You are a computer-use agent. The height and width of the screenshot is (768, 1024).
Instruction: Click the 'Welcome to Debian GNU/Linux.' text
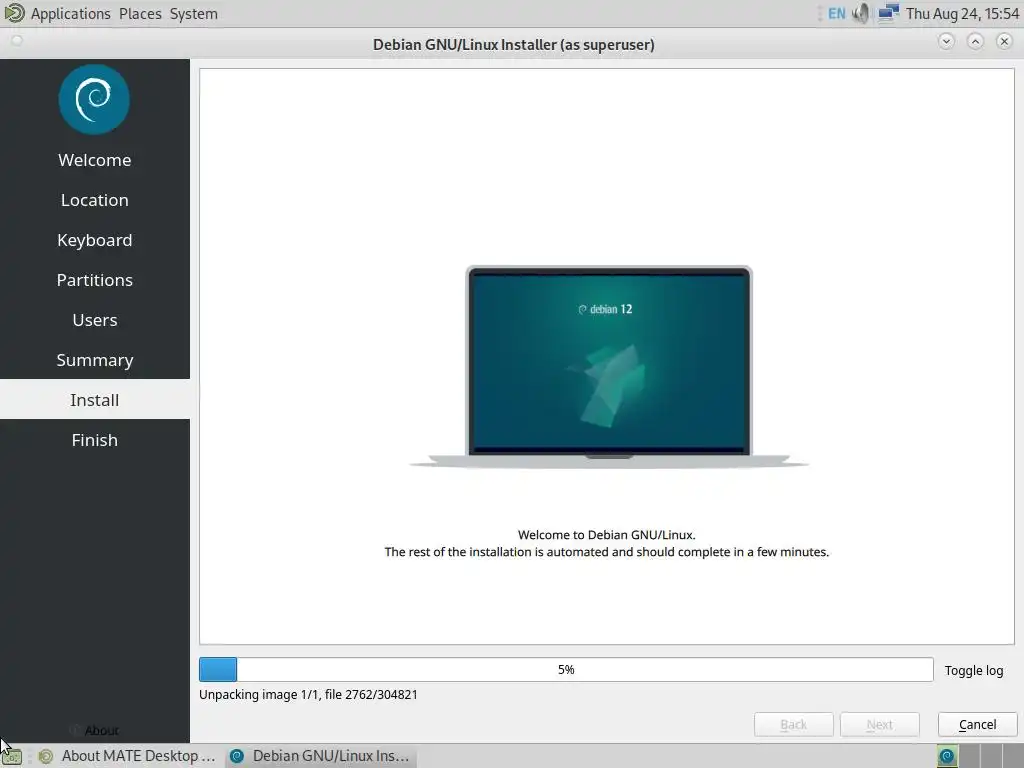[x=607, y=535]
